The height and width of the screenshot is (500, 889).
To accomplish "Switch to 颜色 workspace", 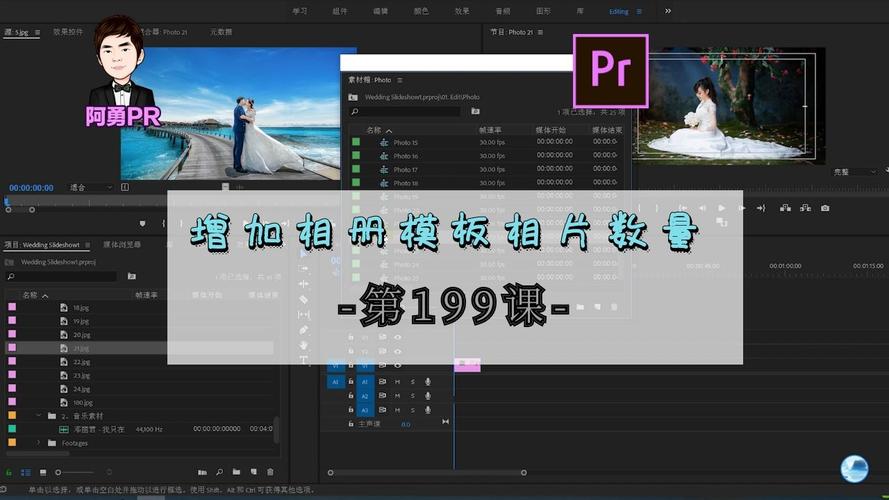I will tap(421, 11).
